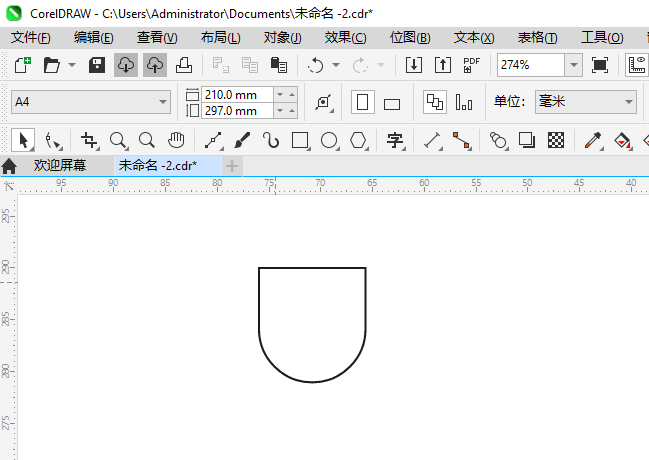Click the page height field 297.0 mm

(237, 111)
